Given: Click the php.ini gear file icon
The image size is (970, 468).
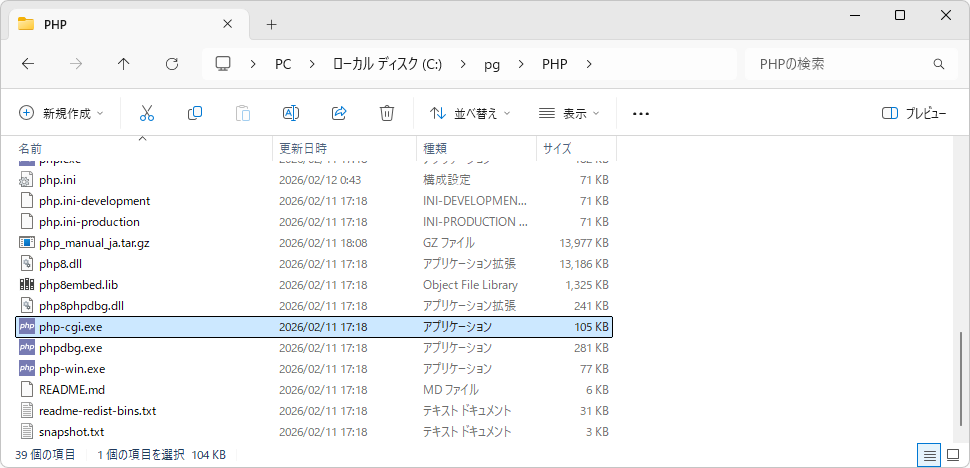Looking at the screenshot, I should click(26, 180).
